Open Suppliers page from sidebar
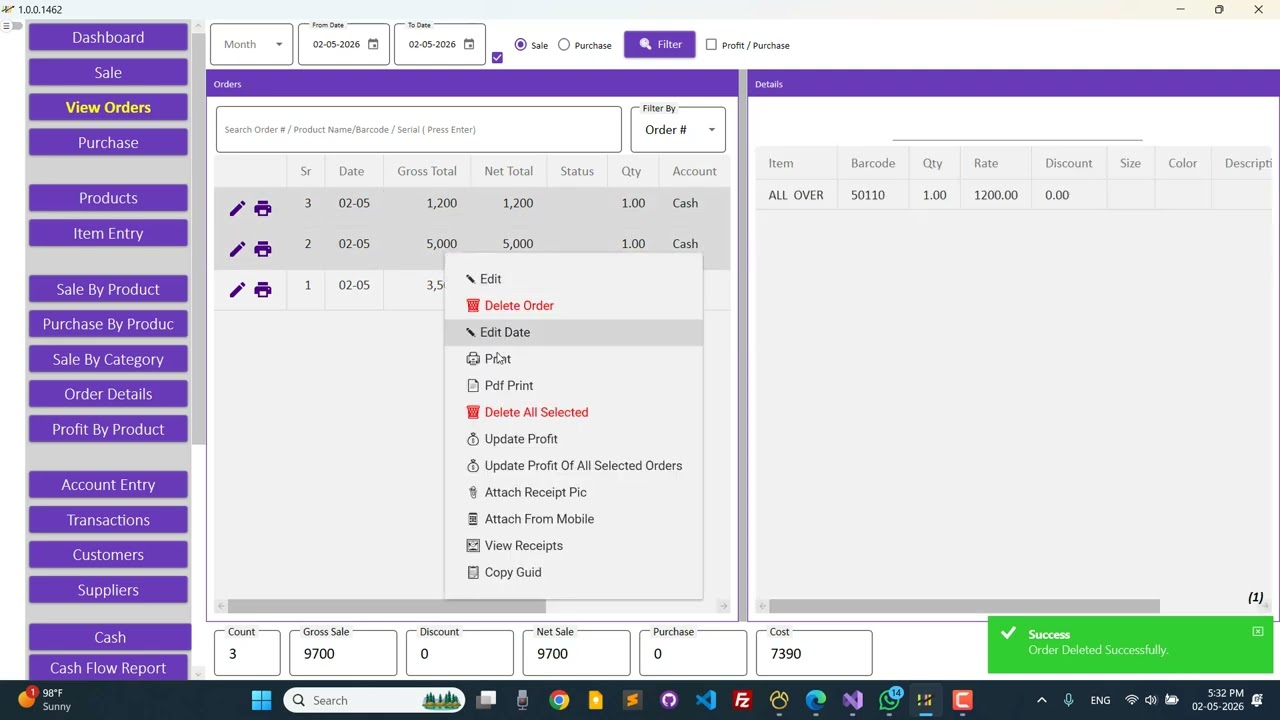Screen dimensions: 1280x720 click(108, 590)
